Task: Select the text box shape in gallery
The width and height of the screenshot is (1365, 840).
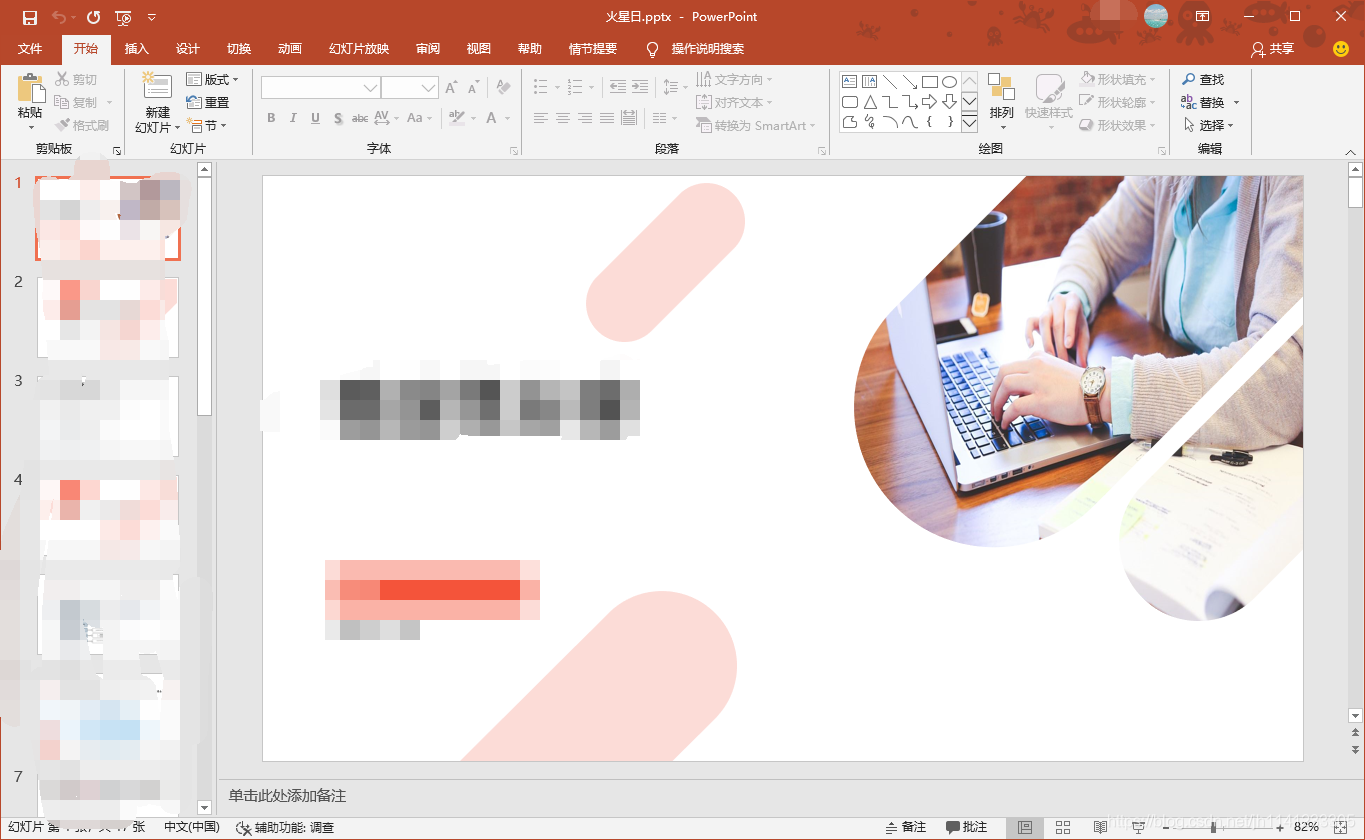Action: pyautogui.click(x=850, y=82)
